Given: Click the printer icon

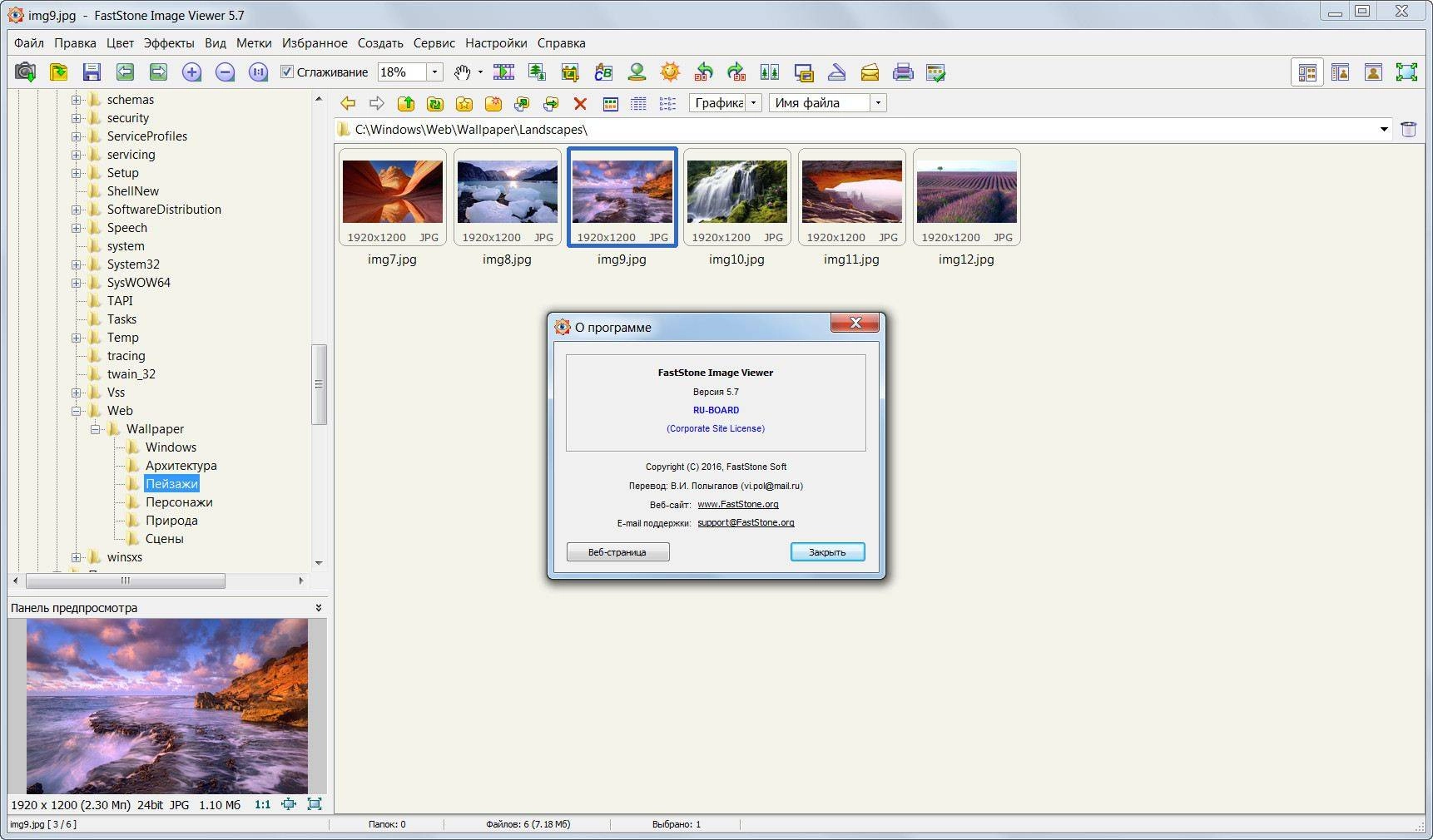Looking at the screenshot, I should (903, 72).
